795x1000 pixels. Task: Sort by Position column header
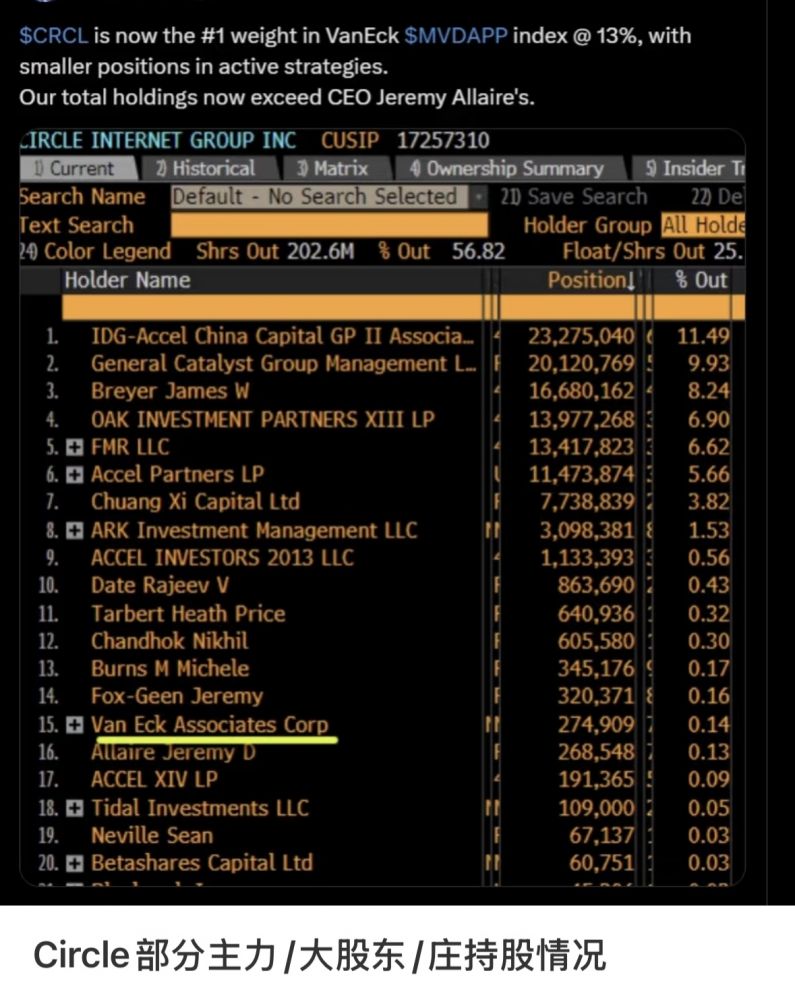591,280
